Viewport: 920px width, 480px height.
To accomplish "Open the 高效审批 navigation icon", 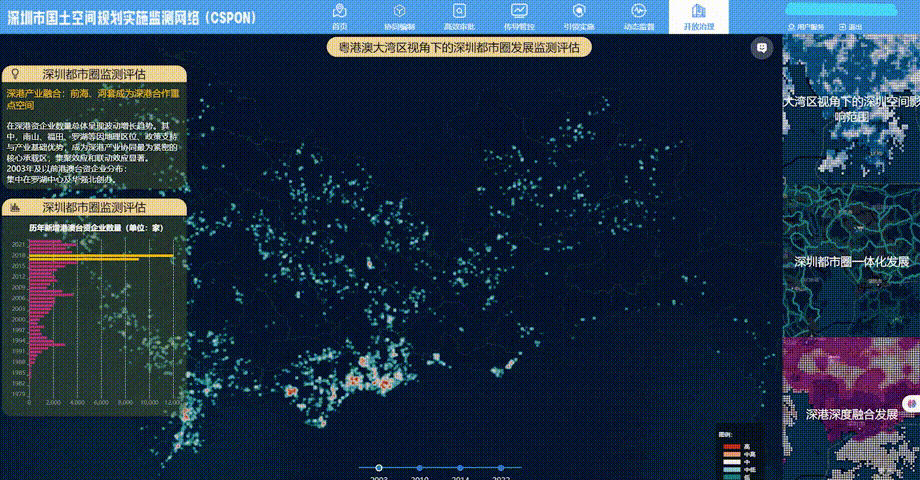I will (458, 14).
